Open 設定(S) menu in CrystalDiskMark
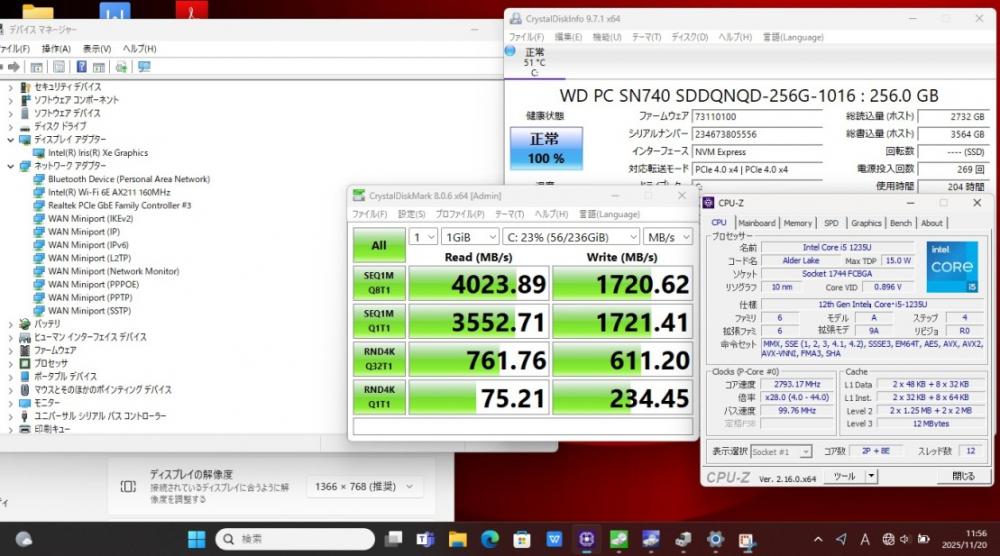Screen dimensions: 1000x556 click(x=411, y=214)
